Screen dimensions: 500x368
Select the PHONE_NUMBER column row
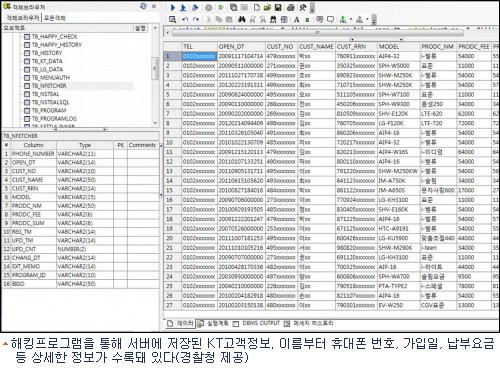[x=80, y=154]
